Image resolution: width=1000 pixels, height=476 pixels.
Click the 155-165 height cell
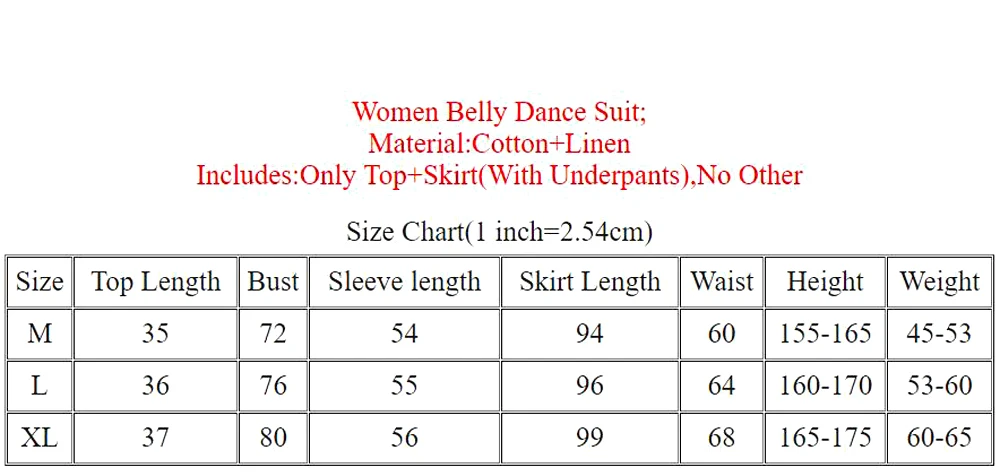(825, 333)
